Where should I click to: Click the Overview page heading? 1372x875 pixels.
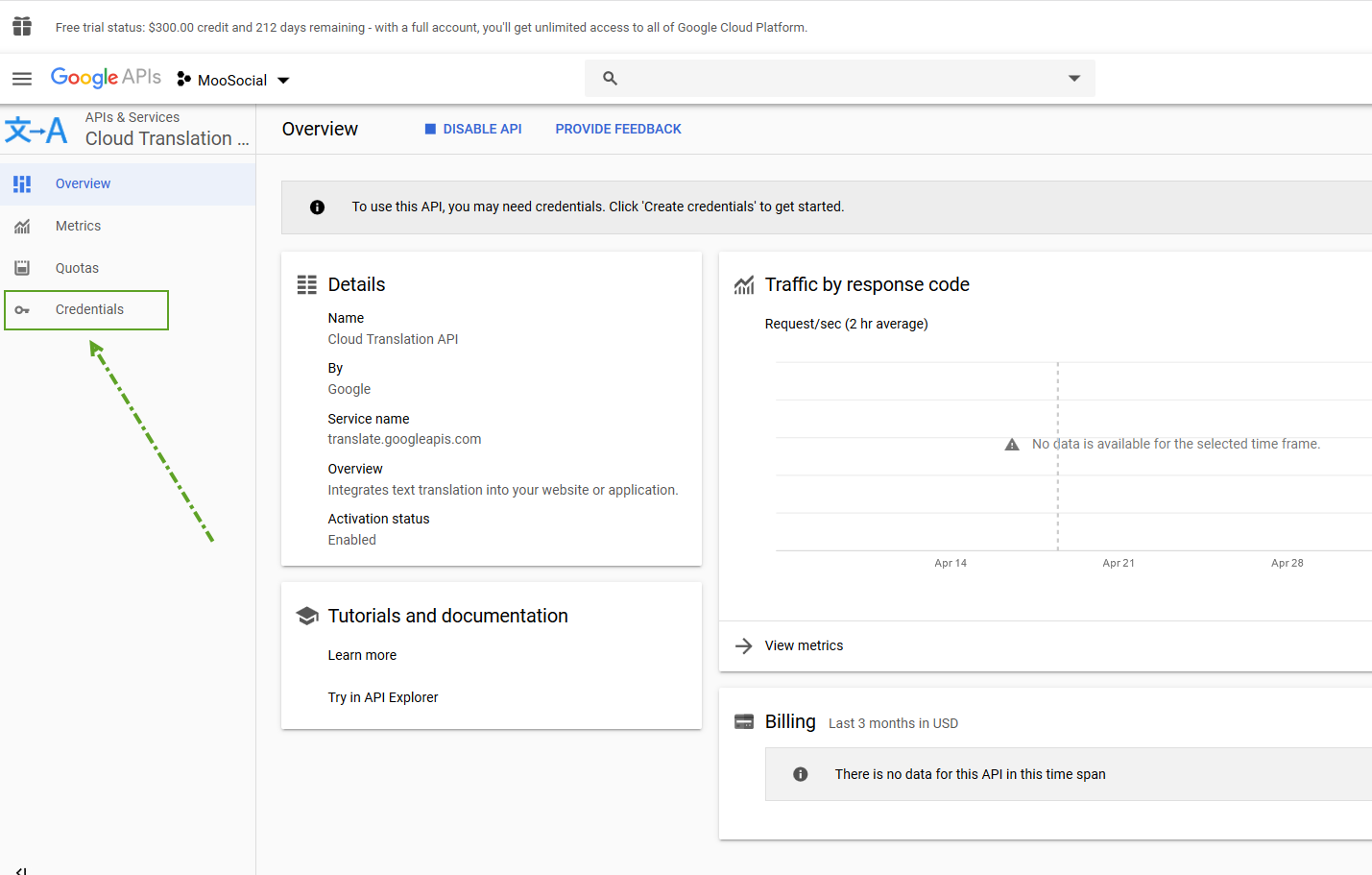pos(320,129)
